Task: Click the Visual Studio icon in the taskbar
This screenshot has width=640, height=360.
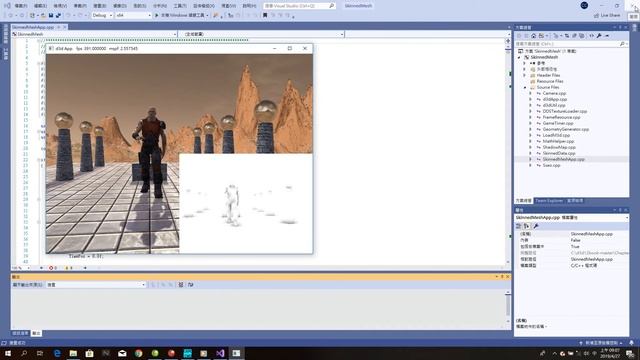Action: [x=220, y=353]
